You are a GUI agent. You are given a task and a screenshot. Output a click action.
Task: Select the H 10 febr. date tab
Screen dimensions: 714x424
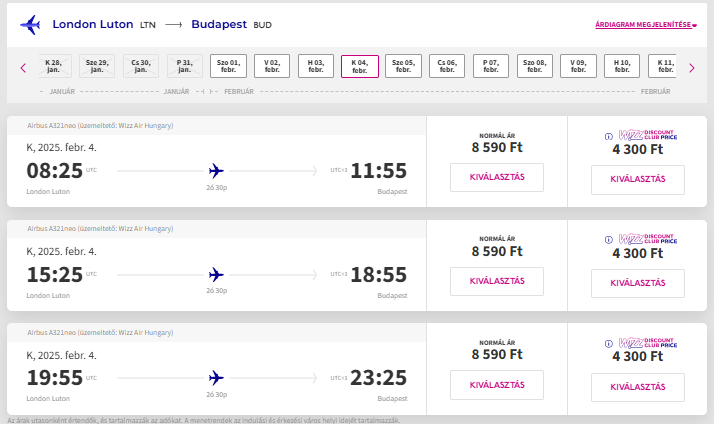coord(621,66)
